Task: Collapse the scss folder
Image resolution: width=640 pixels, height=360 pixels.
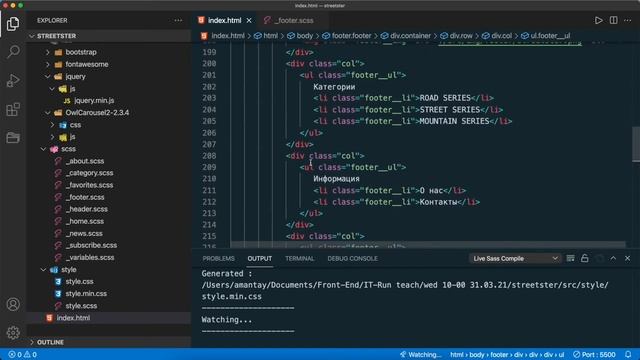Action: coord(68,149)
